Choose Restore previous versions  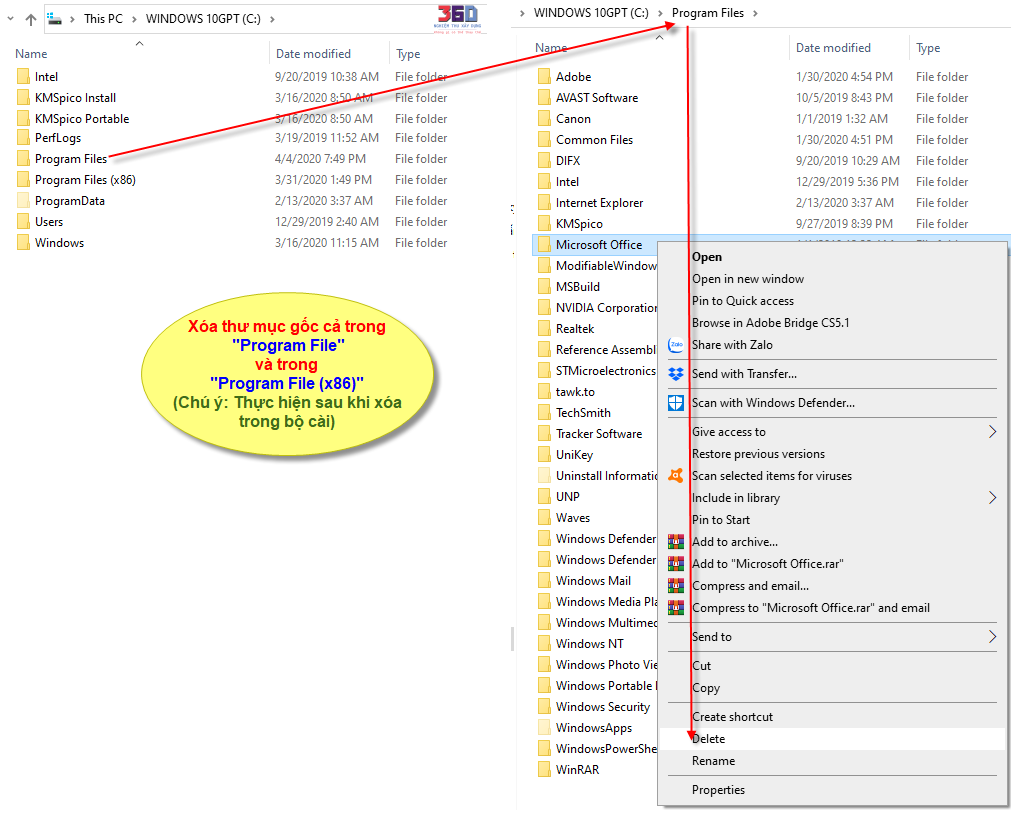tap(758, 454)
